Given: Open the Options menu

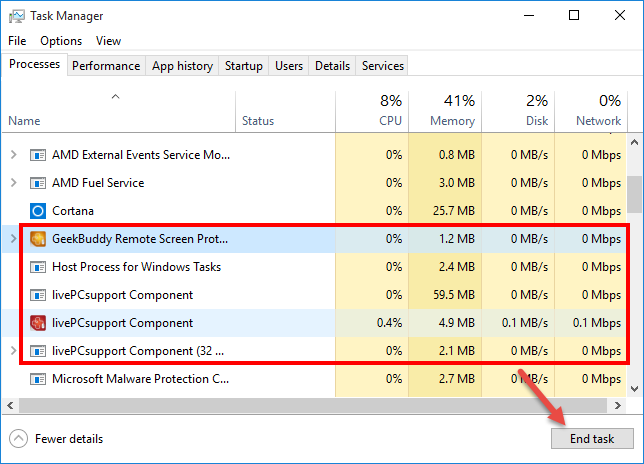Looking at the screenshot, I should pos(61,41).
